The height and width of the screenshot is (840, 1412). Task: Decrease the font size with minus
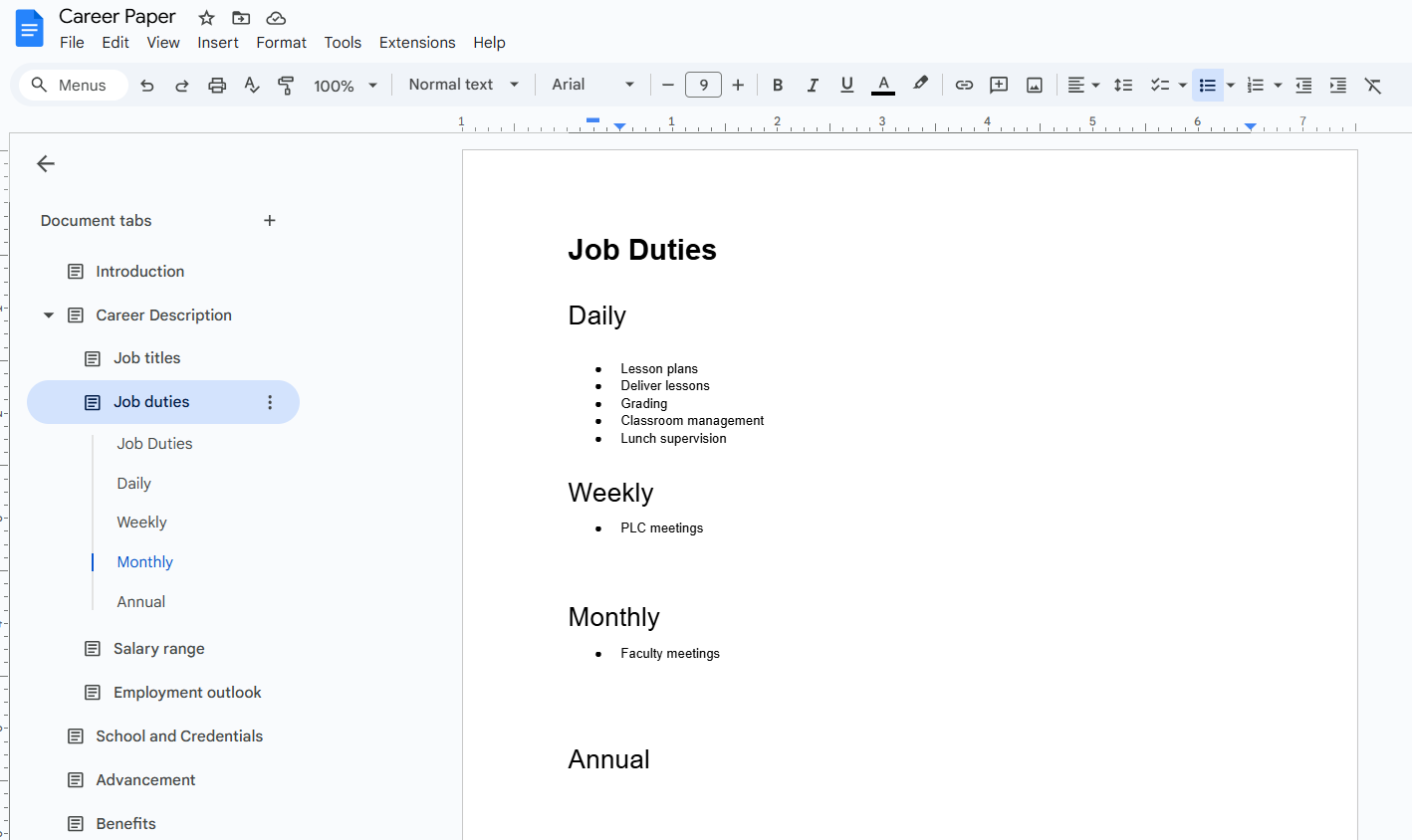(668, 86)
